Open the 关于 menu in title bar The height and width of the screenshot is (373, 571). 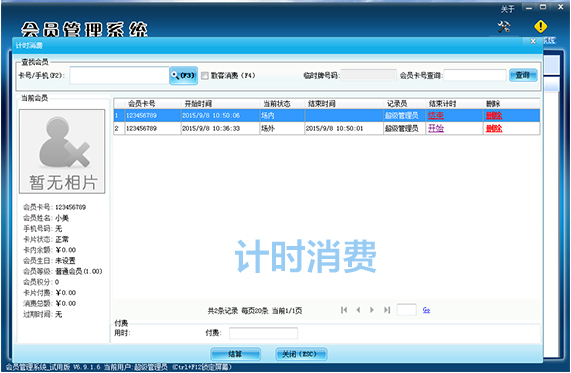[x=507, y=9]
